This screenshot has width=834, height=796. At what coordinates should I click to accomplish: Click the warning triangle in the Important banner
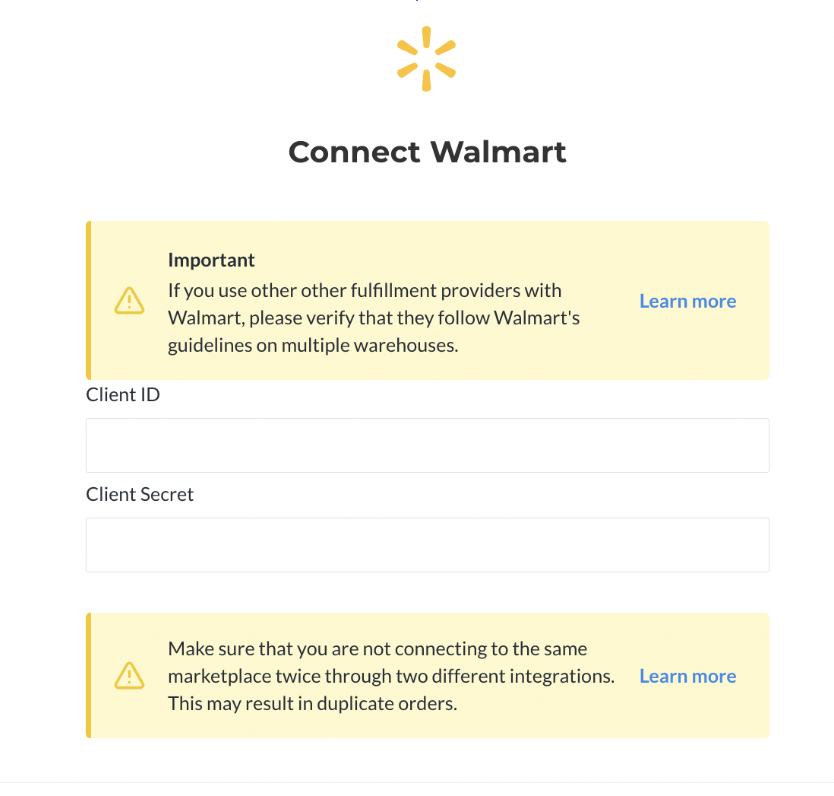(129, 301)
